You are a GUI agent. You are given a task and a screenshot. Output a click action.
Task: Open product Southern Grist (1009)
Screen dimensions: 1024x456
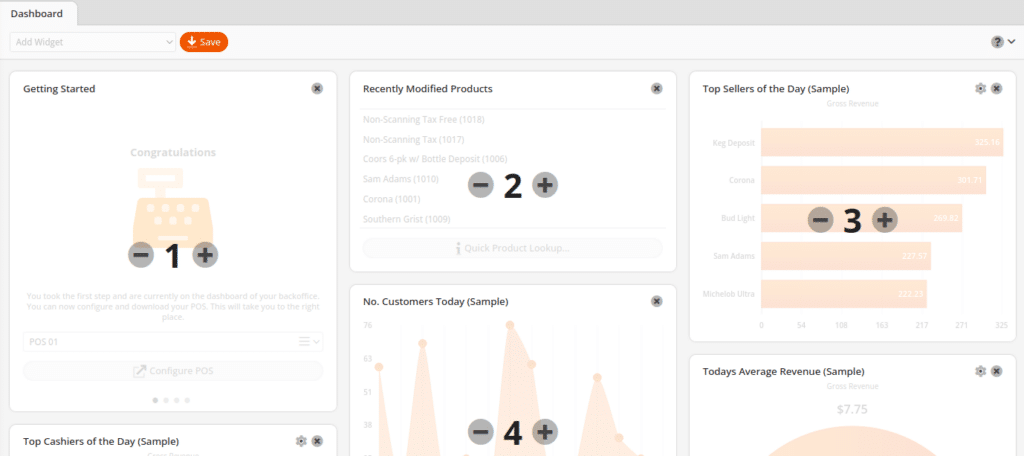pyautogui.click(x=407, y=219)
